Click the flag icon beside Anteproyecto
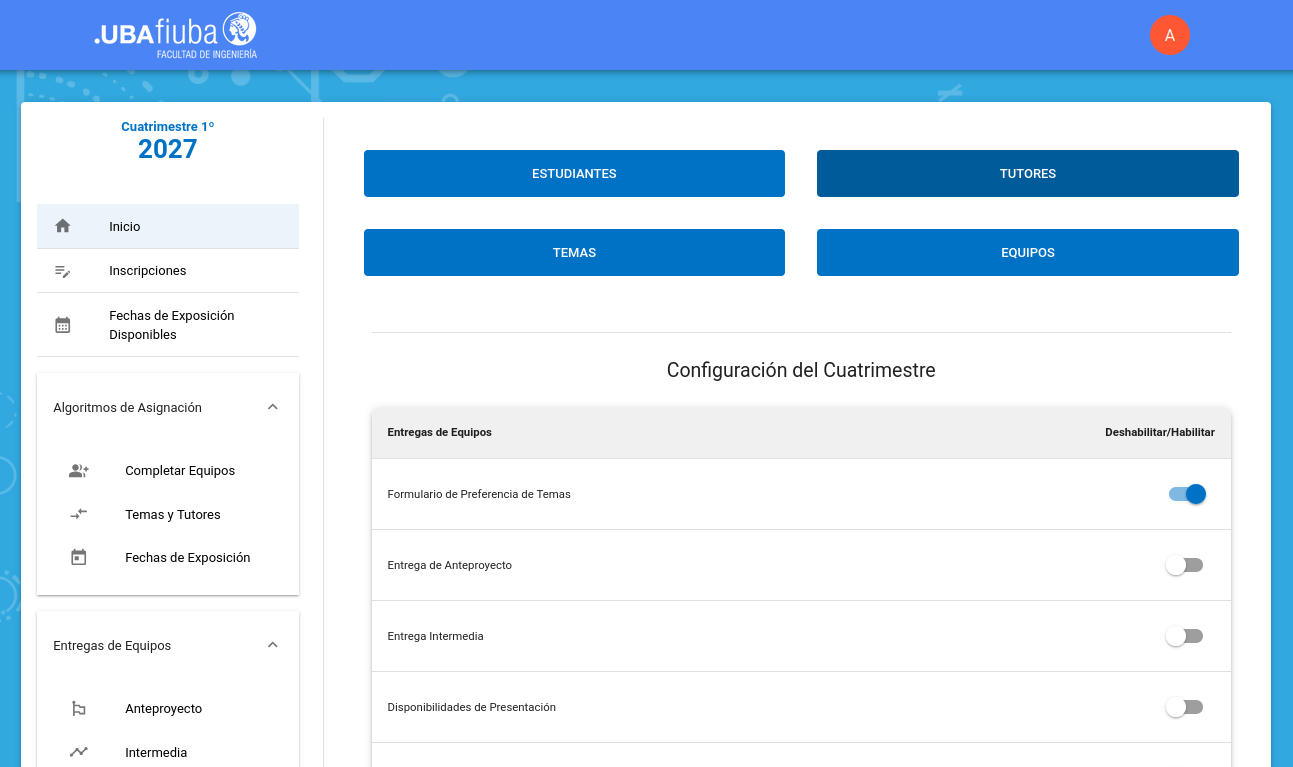1293x767 pixels. point(79,709)
